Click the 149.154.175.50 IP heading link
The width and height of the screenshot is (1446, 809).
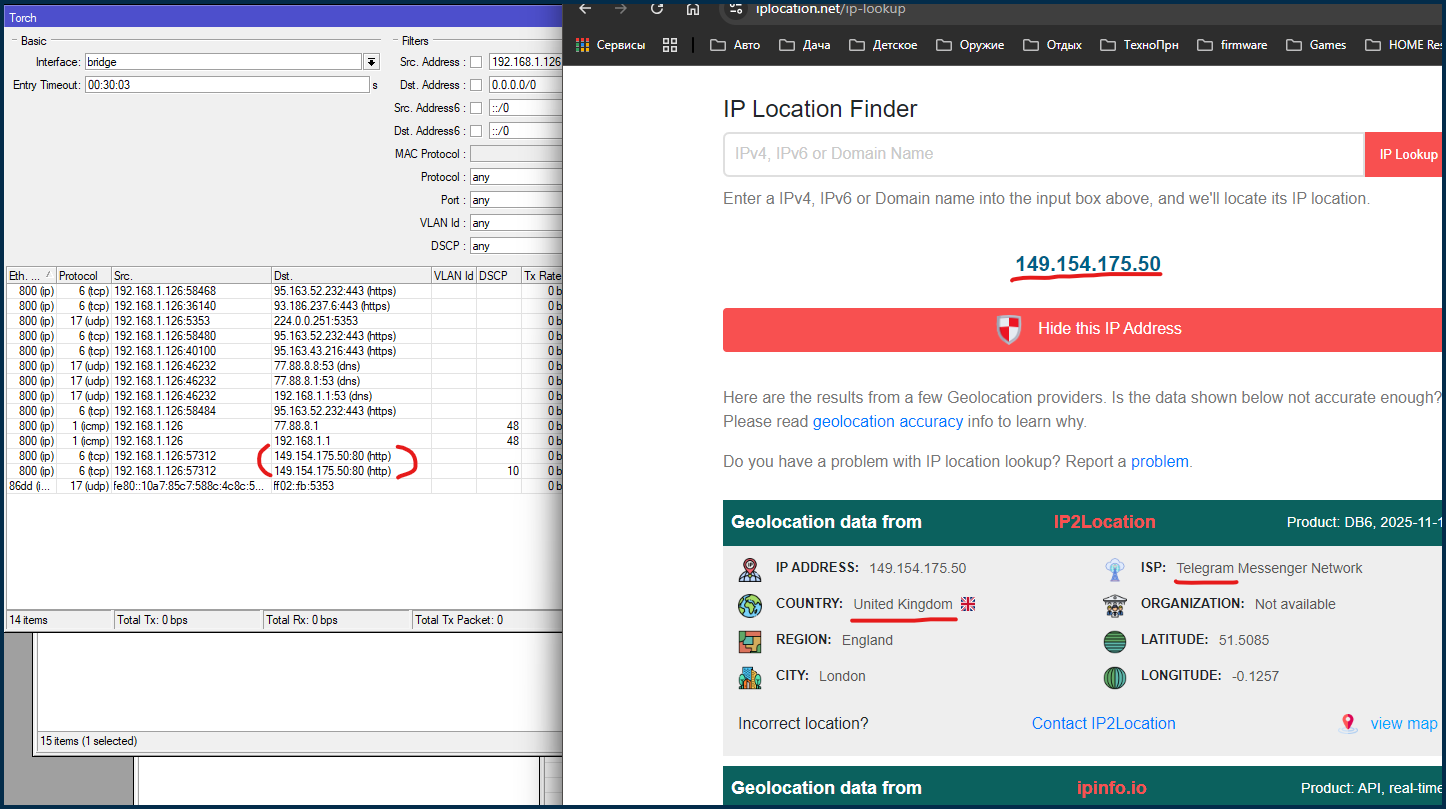pos(1088,264)
